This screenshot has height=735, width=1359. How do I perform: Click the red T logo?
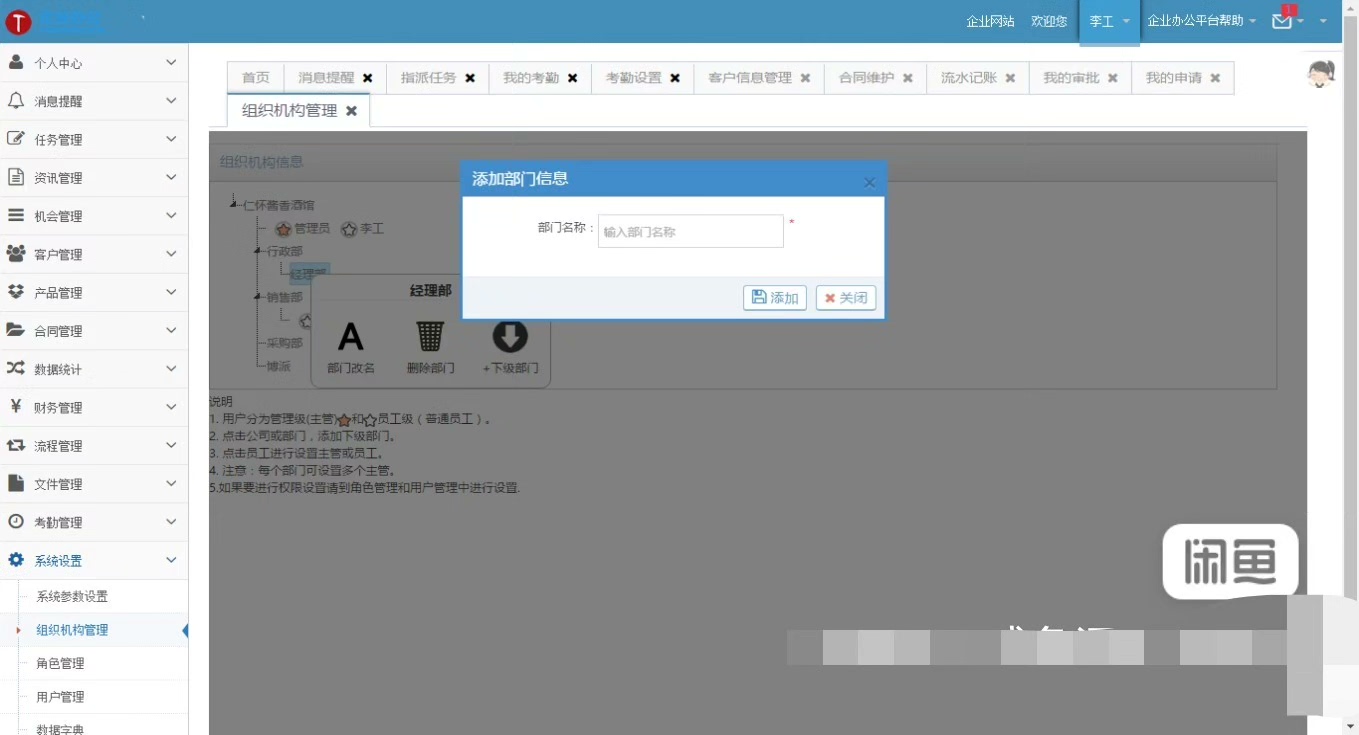(x=18, y=22)
